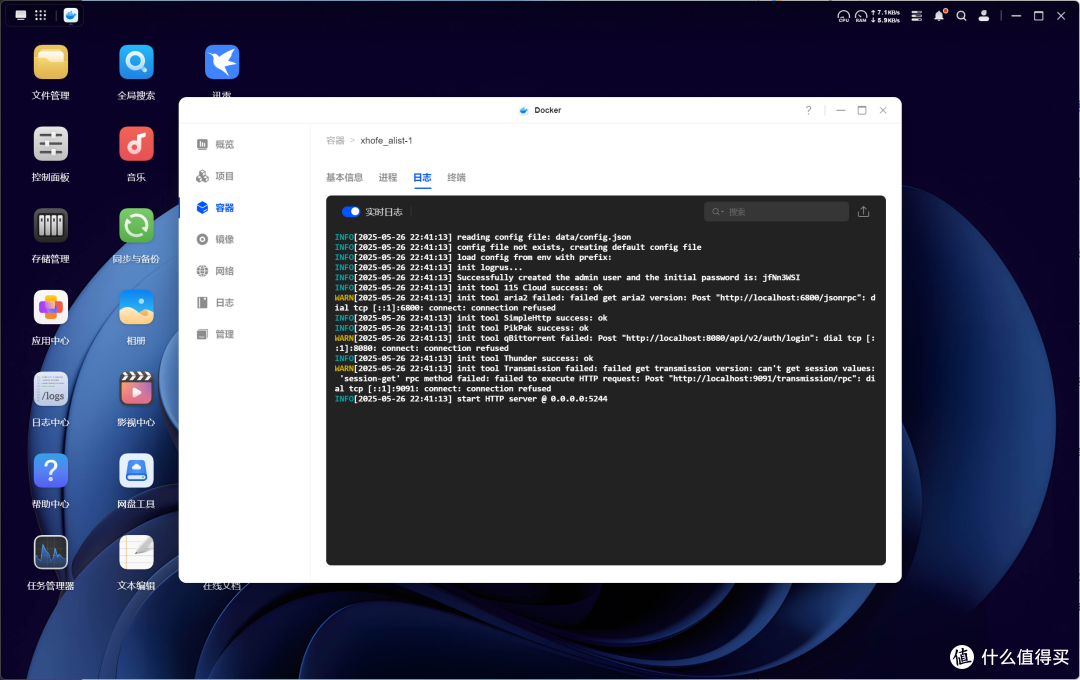
Task: Open the 网盘工具 desktop icon
Action: tap(136, 471)
